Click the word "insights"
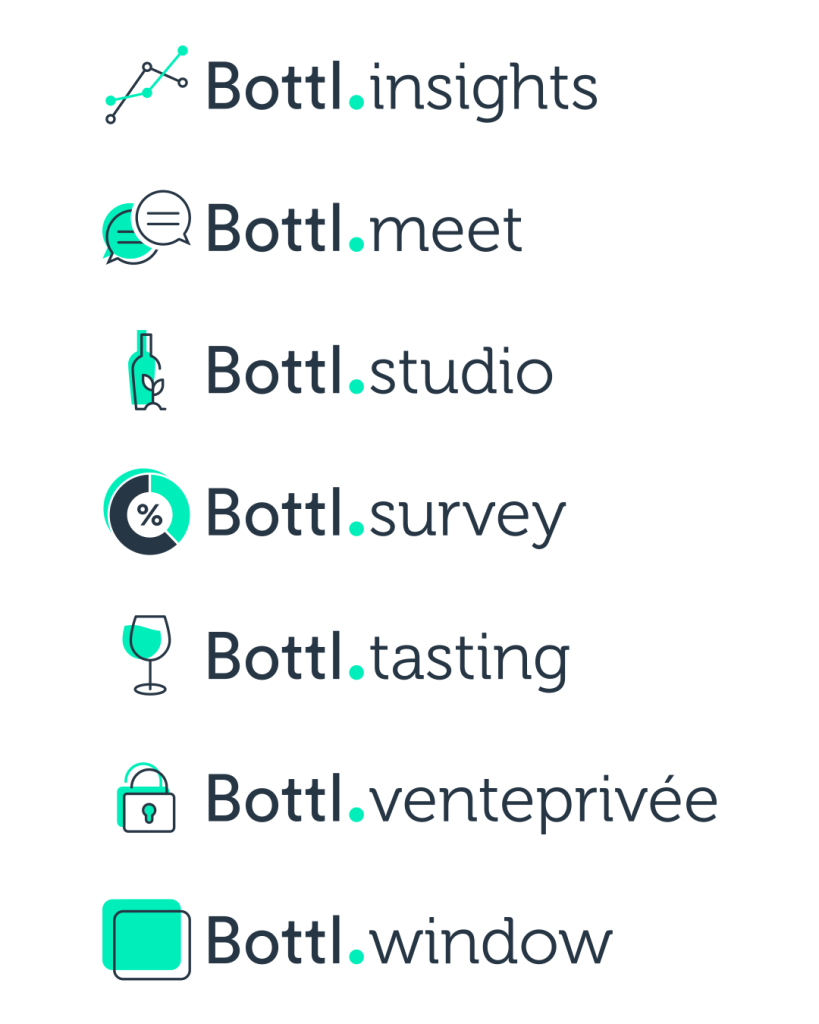819x1024 pixels. [483, 88]
